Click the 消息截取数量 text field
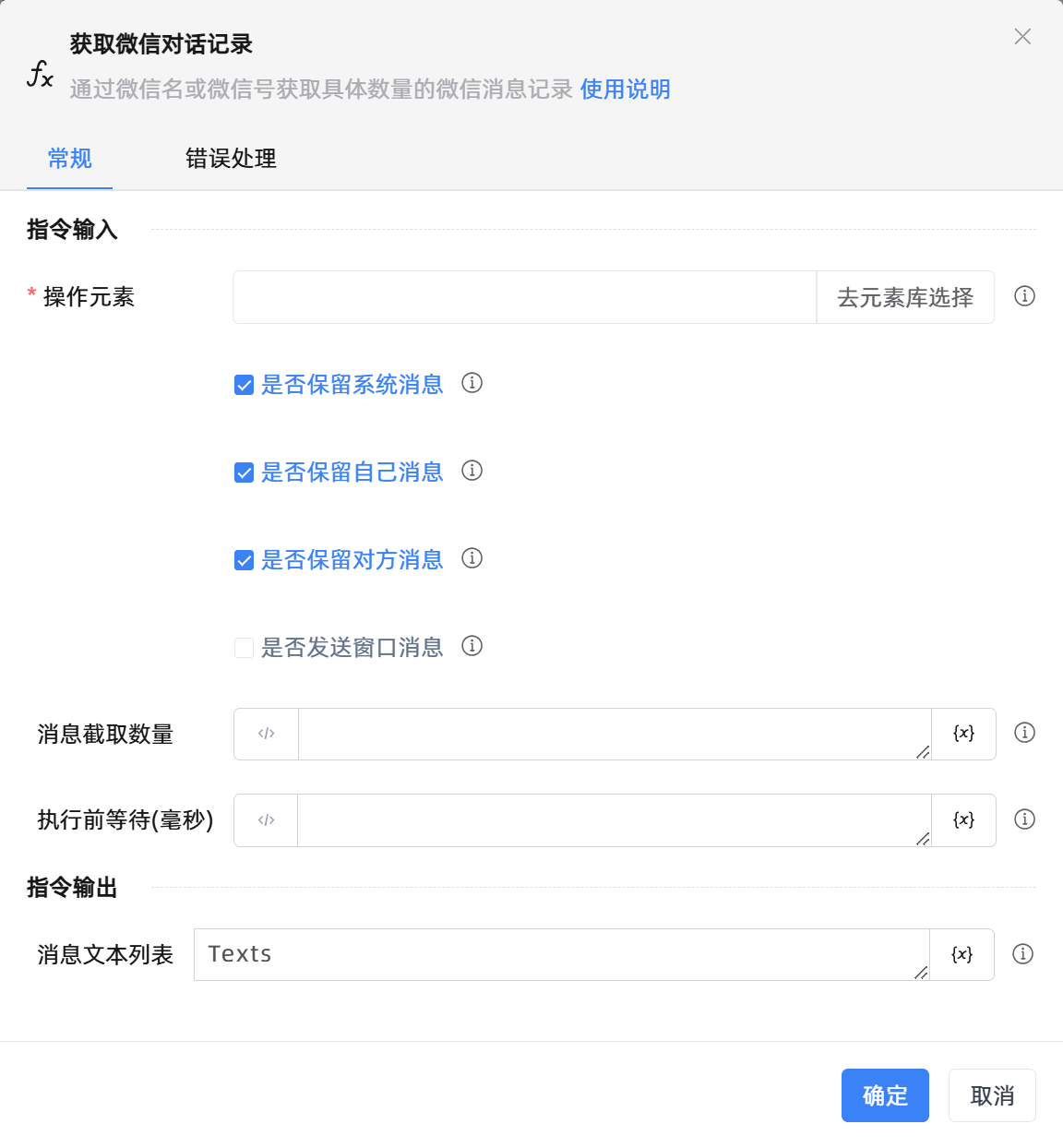This screenshot has width=1063, height=1148. click(x=615, y=734)
